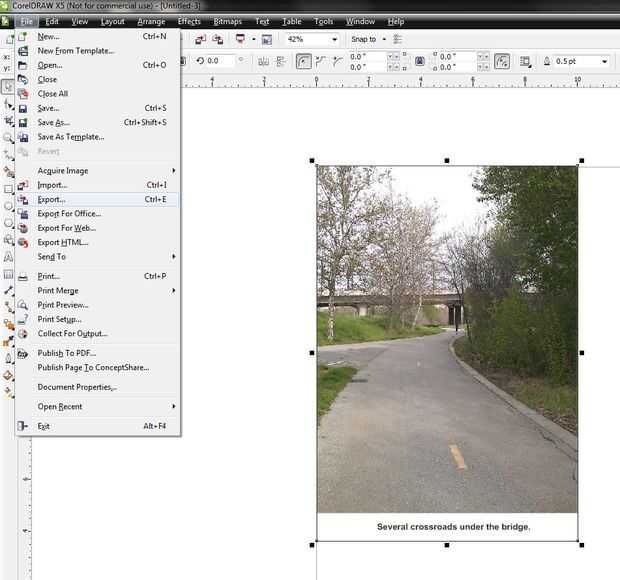Select the Smart Fill tool in toolbox
The image size is (620, 580).
pos(8,172)
